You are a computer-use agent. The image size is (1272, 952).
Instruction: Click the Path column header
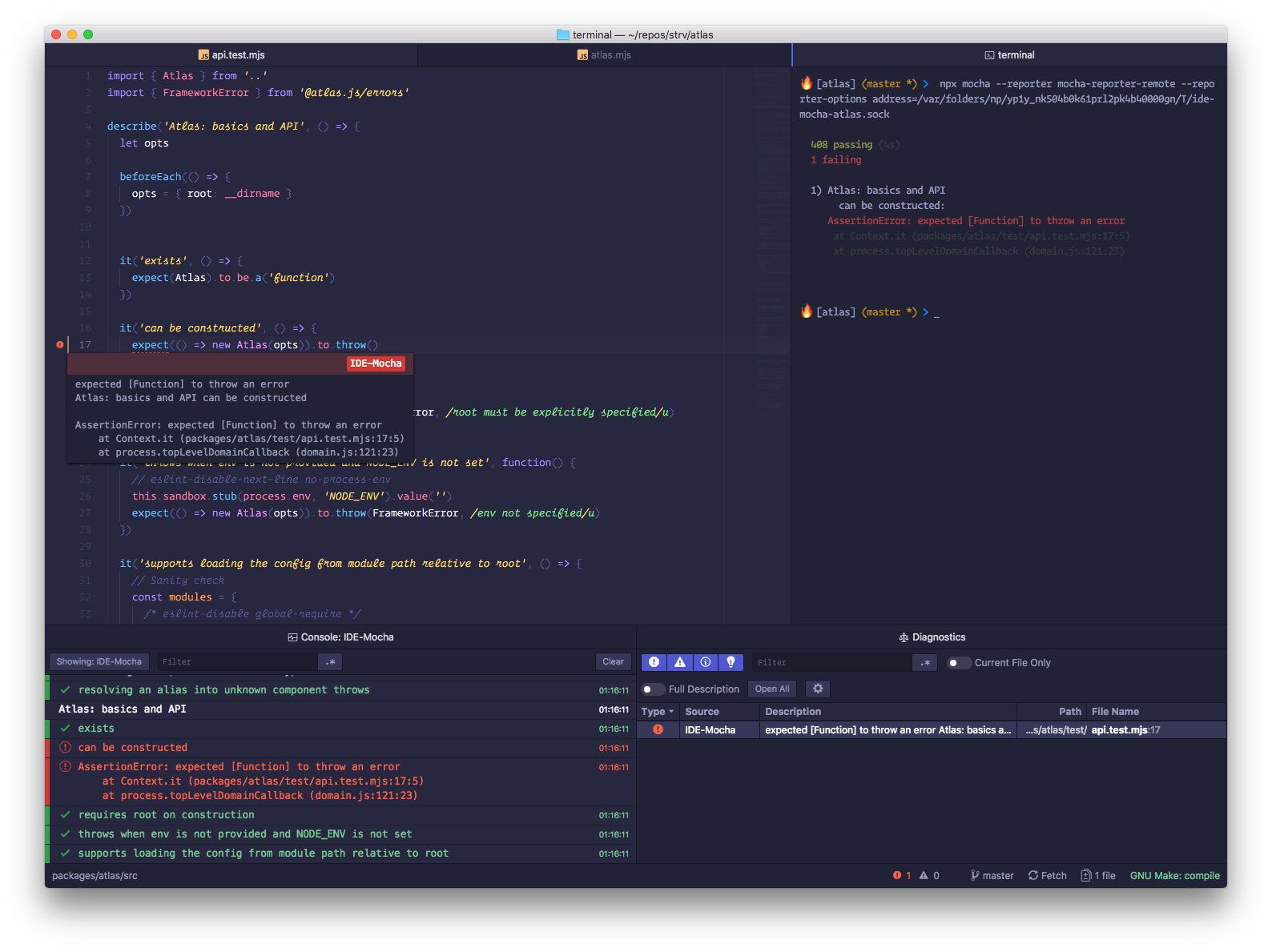click(1052, 712)
